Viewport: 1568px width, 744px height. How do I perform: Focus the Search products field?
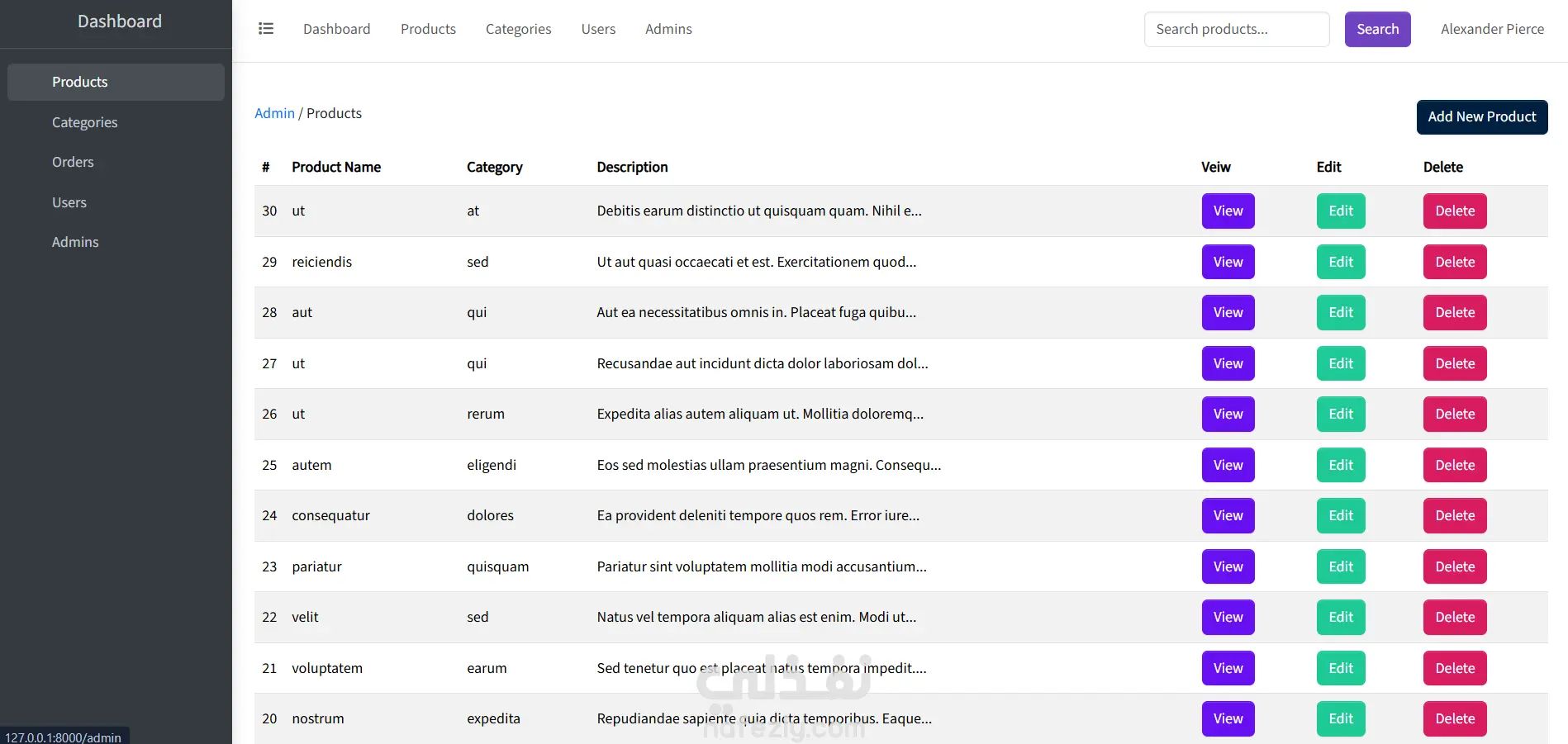pyautogui.click(x=1237, y=29)
